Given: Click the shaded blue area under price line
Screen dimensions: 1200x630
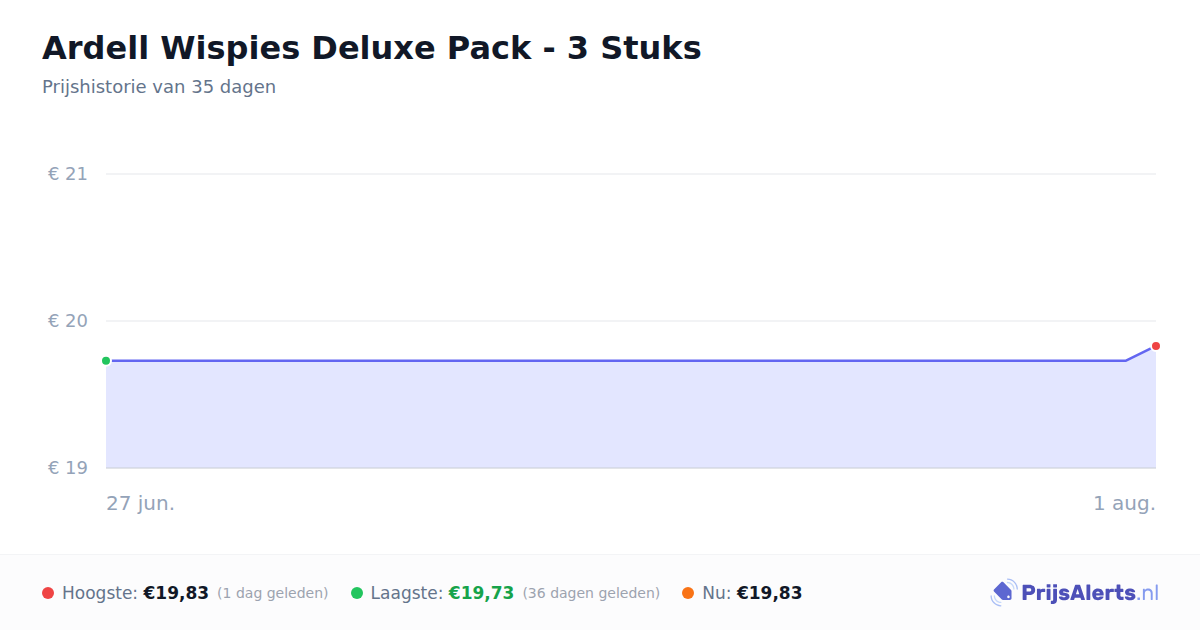Looking at the screenshot, I should [x=630, y=414].
